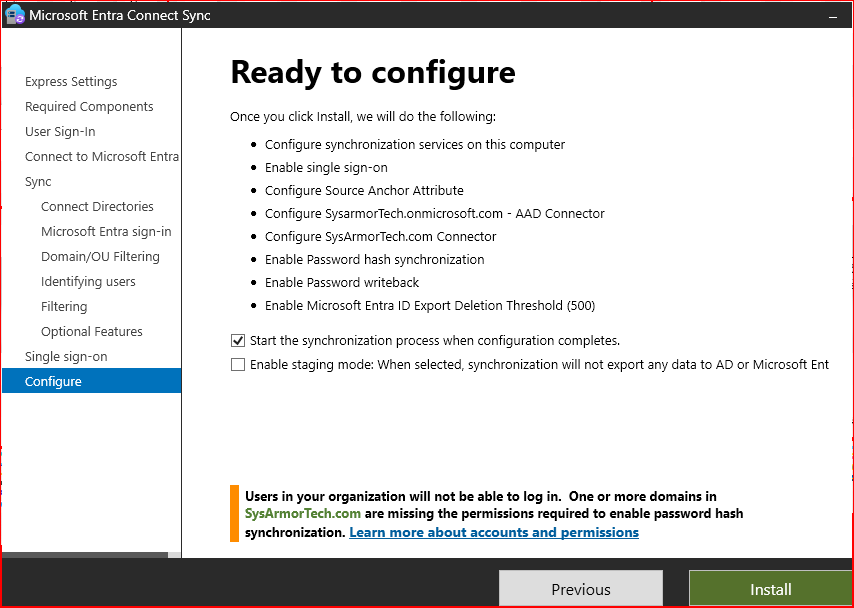Click 'Enable Password writeback' item
854x608 pixels.
click(342, 283)
